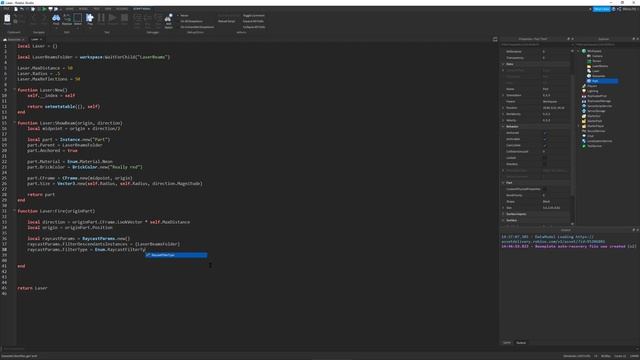Image resolution: width=640 pixels, height=360 pixels.
Task: Toggle the Archivable property checkbox
Action: click(544, 139)
